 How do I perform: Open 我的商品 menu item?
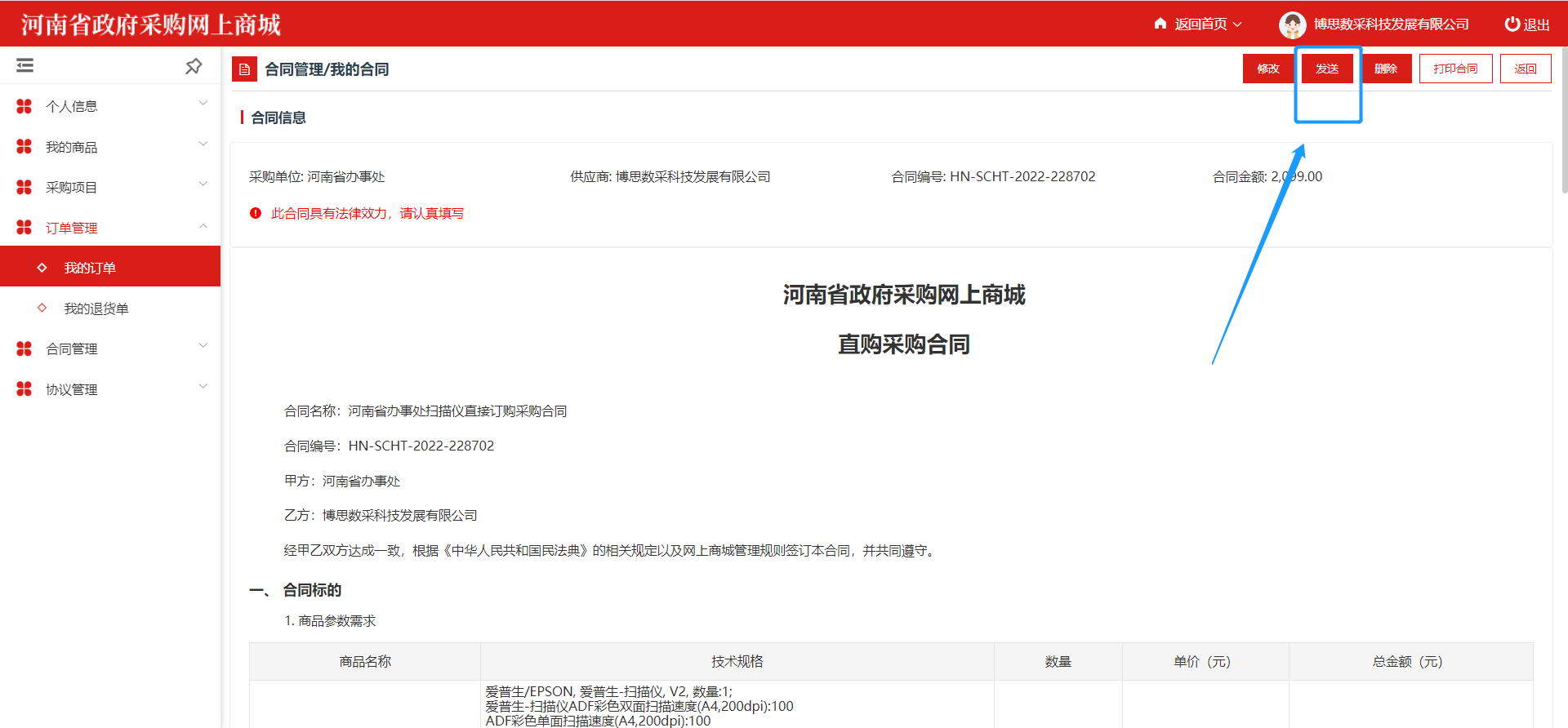[110, 147]
